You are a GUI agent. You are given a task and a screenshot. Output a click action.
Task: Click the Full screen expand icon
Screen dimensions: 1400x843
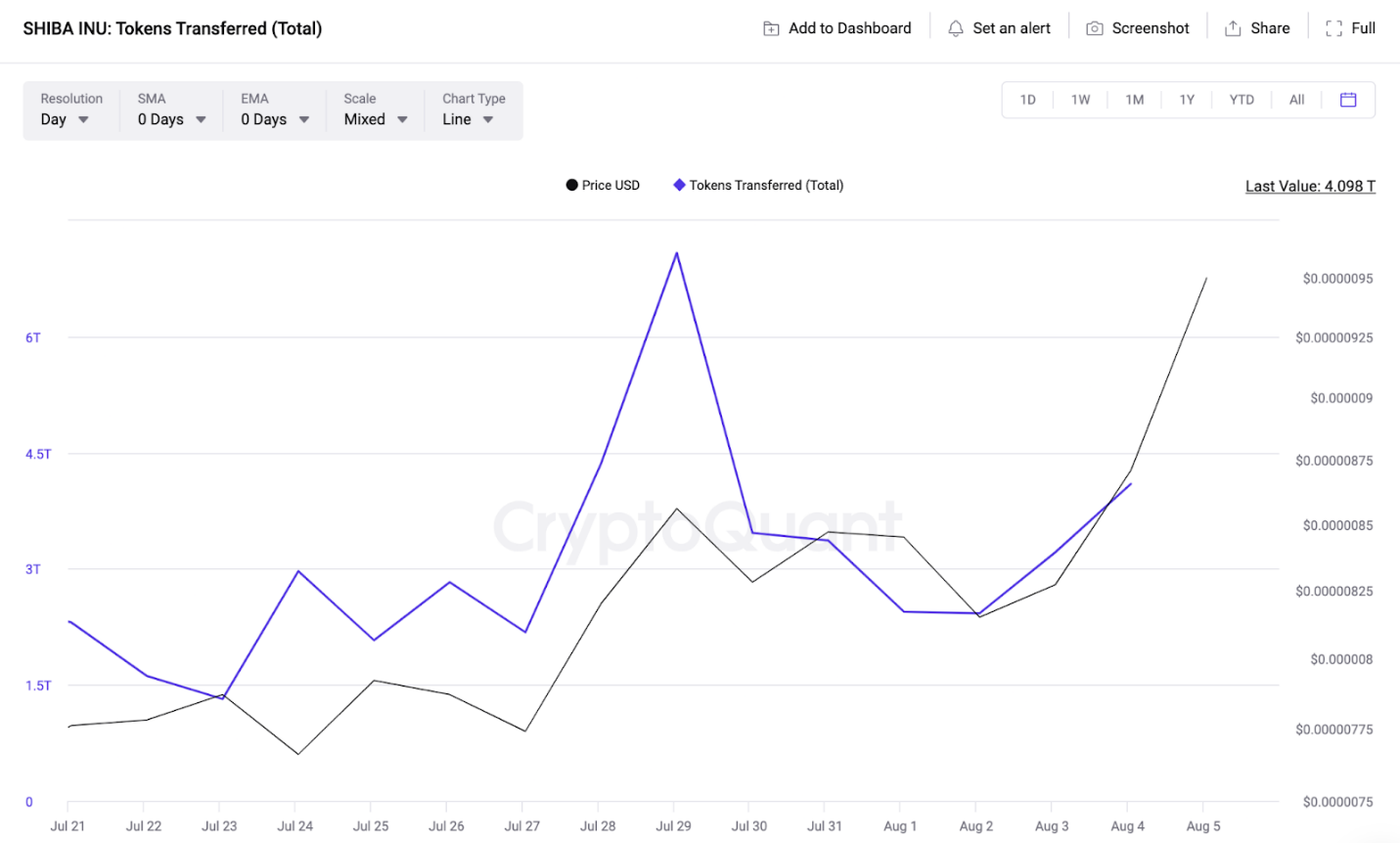tap(1333, 28)
